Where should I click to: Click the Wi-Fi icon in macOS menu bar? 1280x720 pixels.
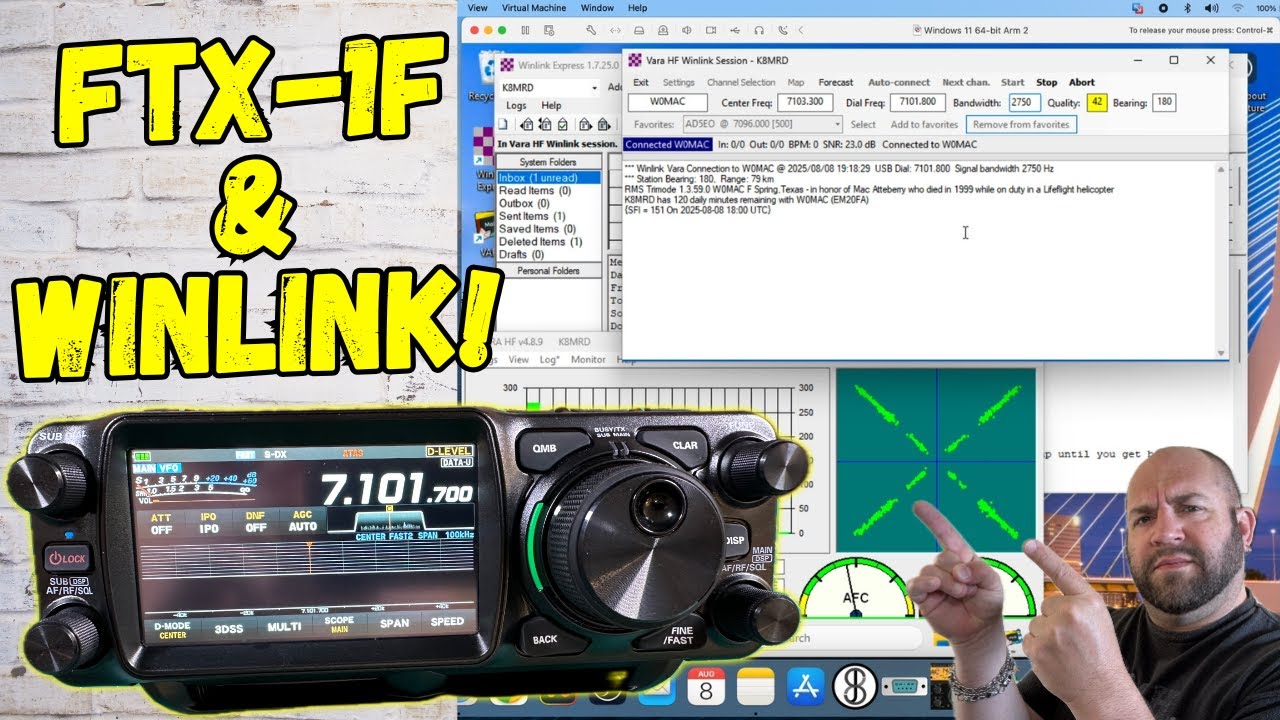click(x=1237, y=8)
